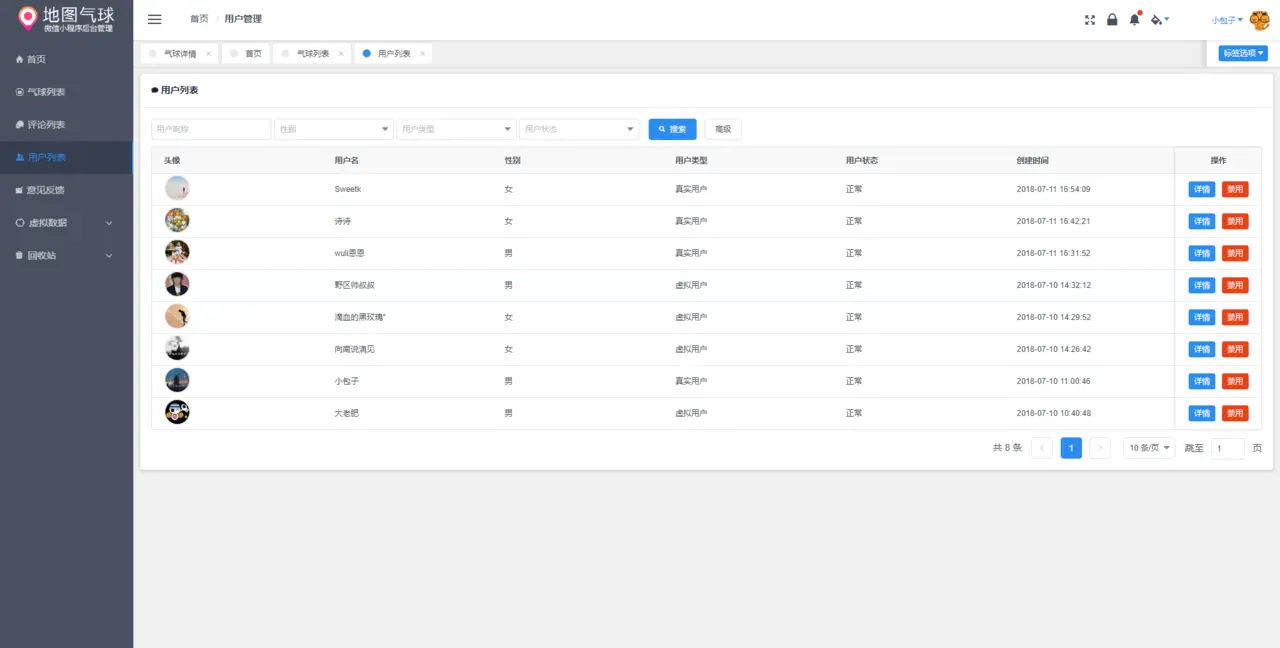Screen dimensions: 1280x648
Task: Open the 性别 filter dropdown
Action: tap(334, 129)
